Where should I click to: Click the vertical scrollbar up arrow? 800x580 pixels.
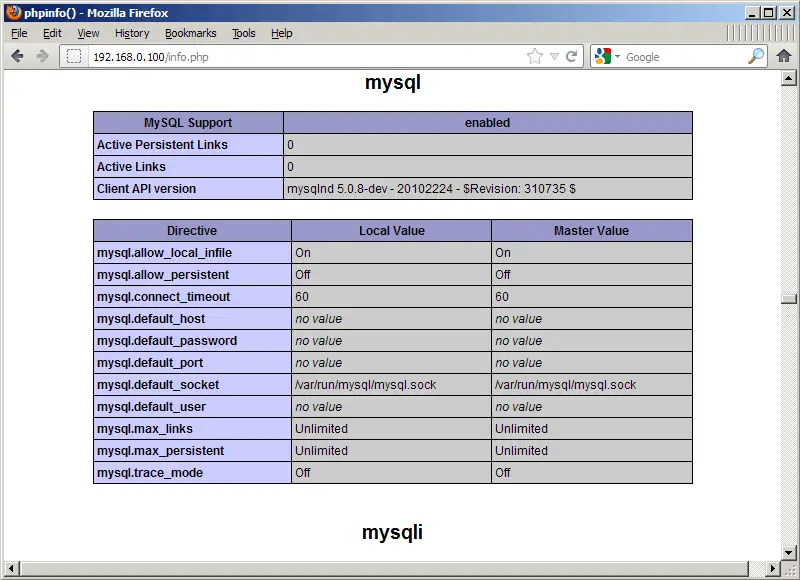789,78
